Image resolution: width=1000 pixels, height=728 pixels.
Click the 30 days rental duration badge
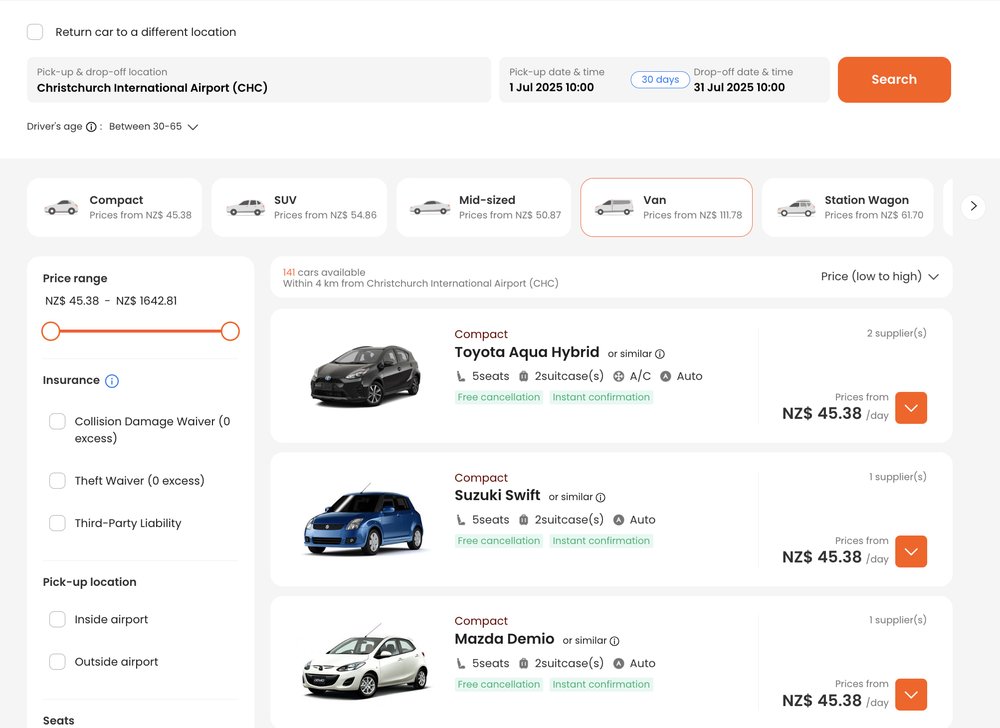pyautogui.click(x=659, y=79)
